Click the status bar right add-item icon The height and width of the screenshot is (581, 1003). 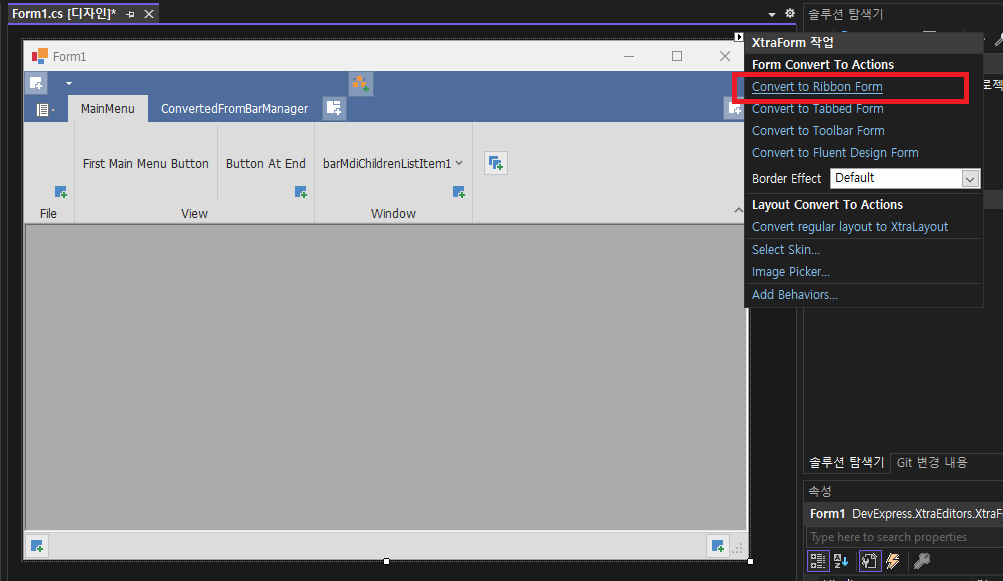point(718,546)
